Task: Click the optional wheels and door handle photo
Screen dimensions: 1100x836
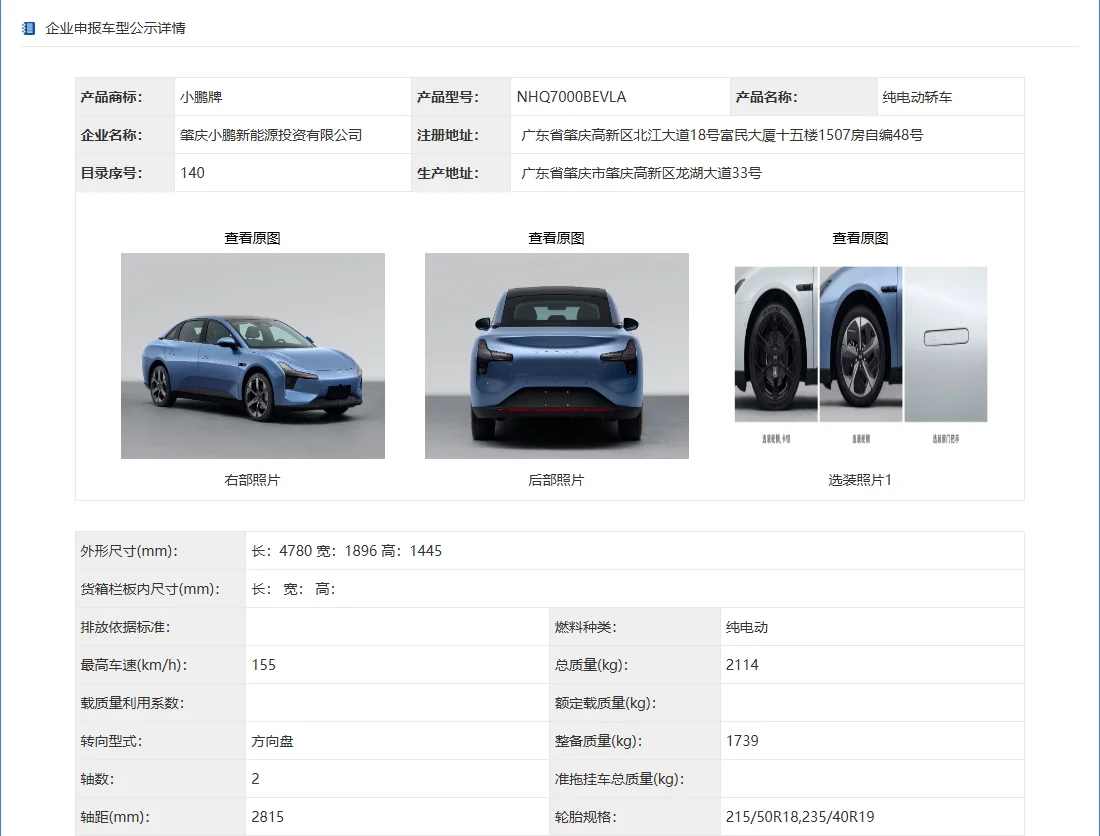Action: pyautogui.click(x=861, y=356)
